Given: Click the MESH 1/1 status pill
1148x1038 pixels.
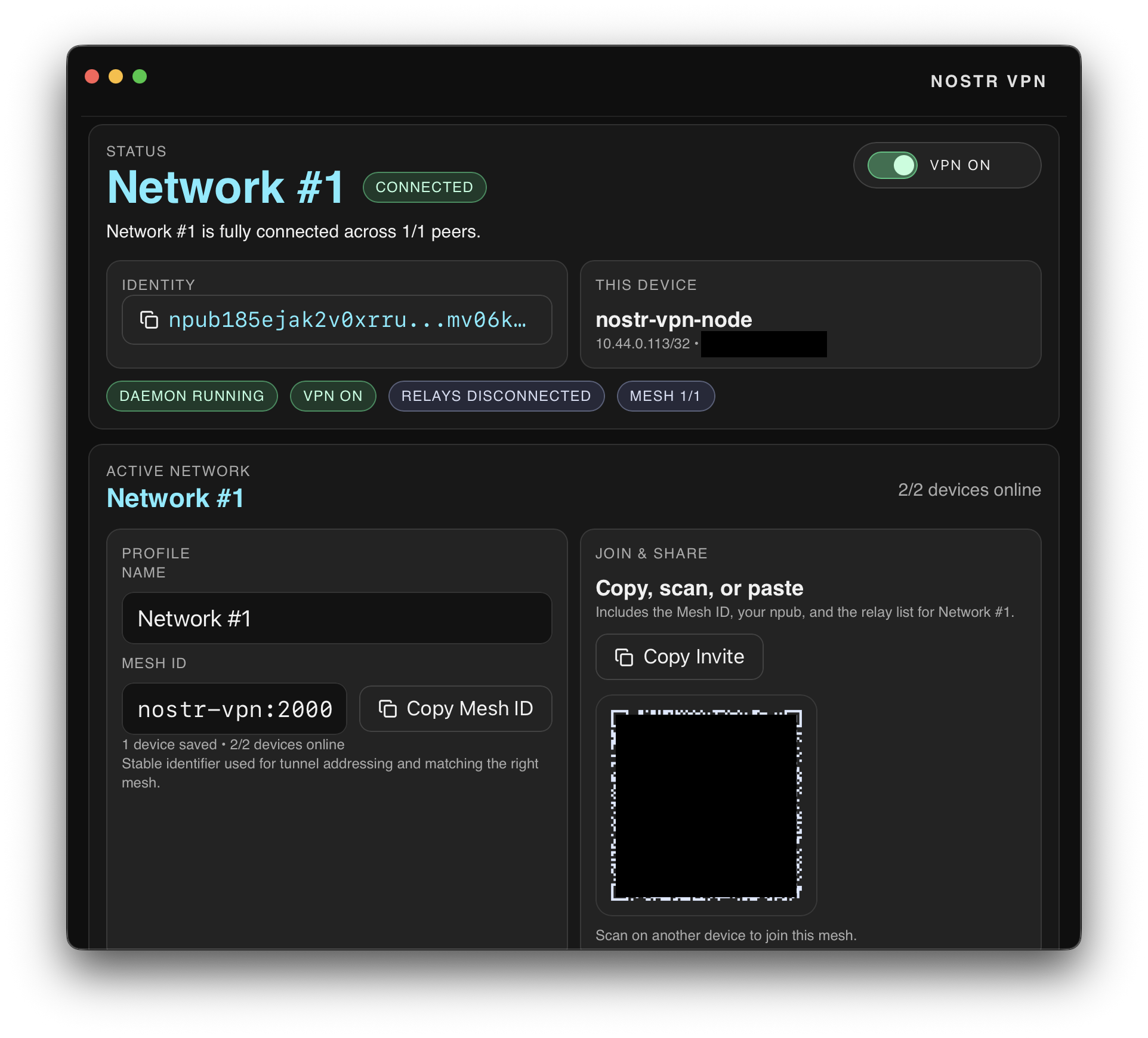Looking at the screenshot, I should (x=665, y=396).
